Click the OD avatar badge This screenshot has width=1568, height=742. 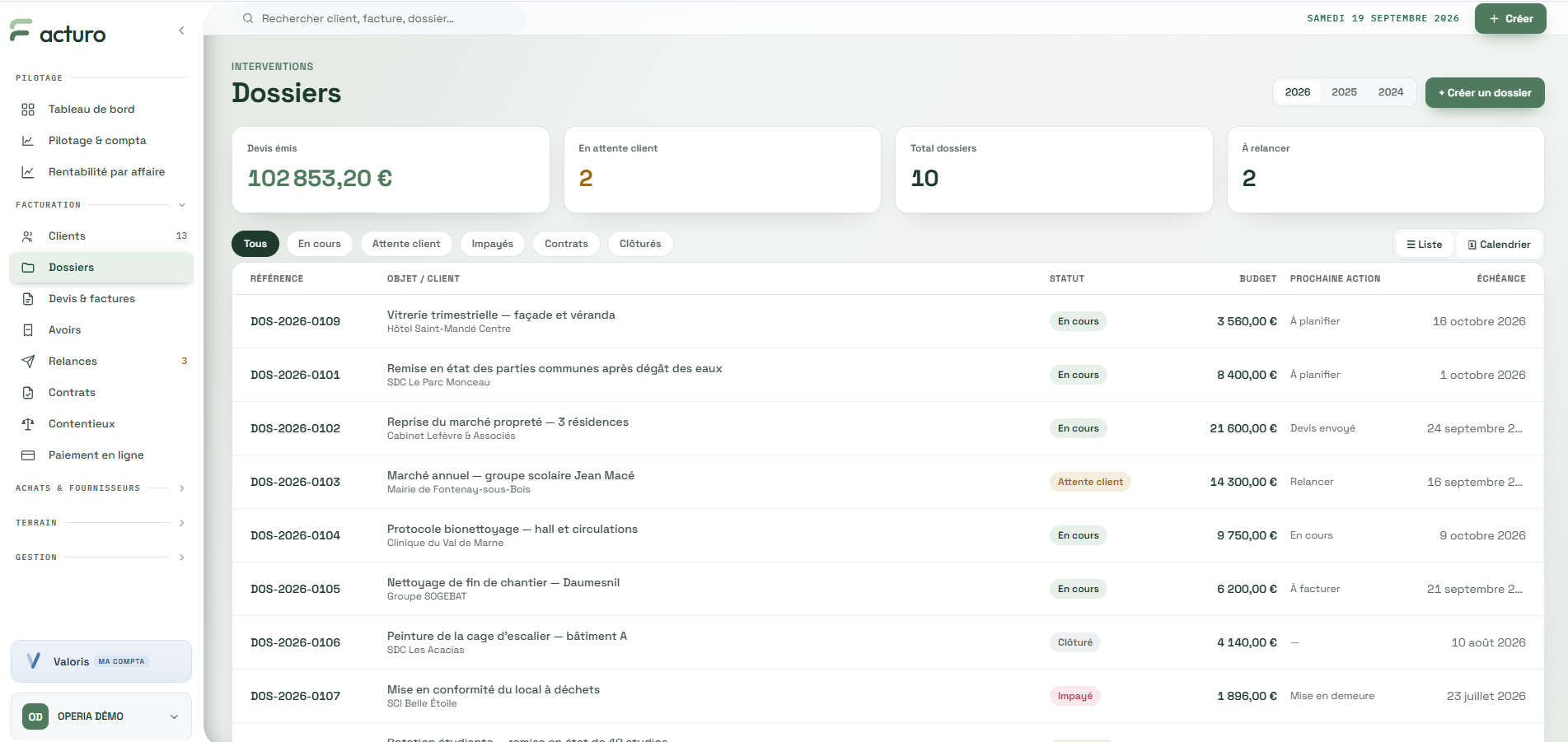[35, 716]
